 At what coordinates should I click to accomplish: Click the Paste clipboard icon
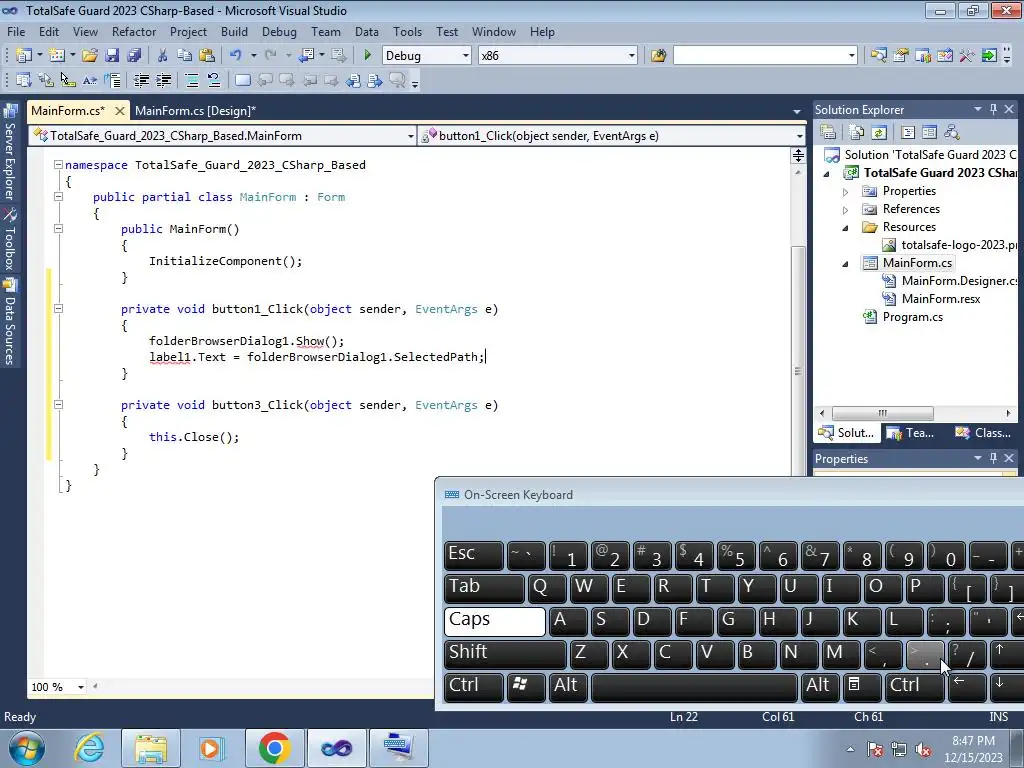(x=207, y=56)
